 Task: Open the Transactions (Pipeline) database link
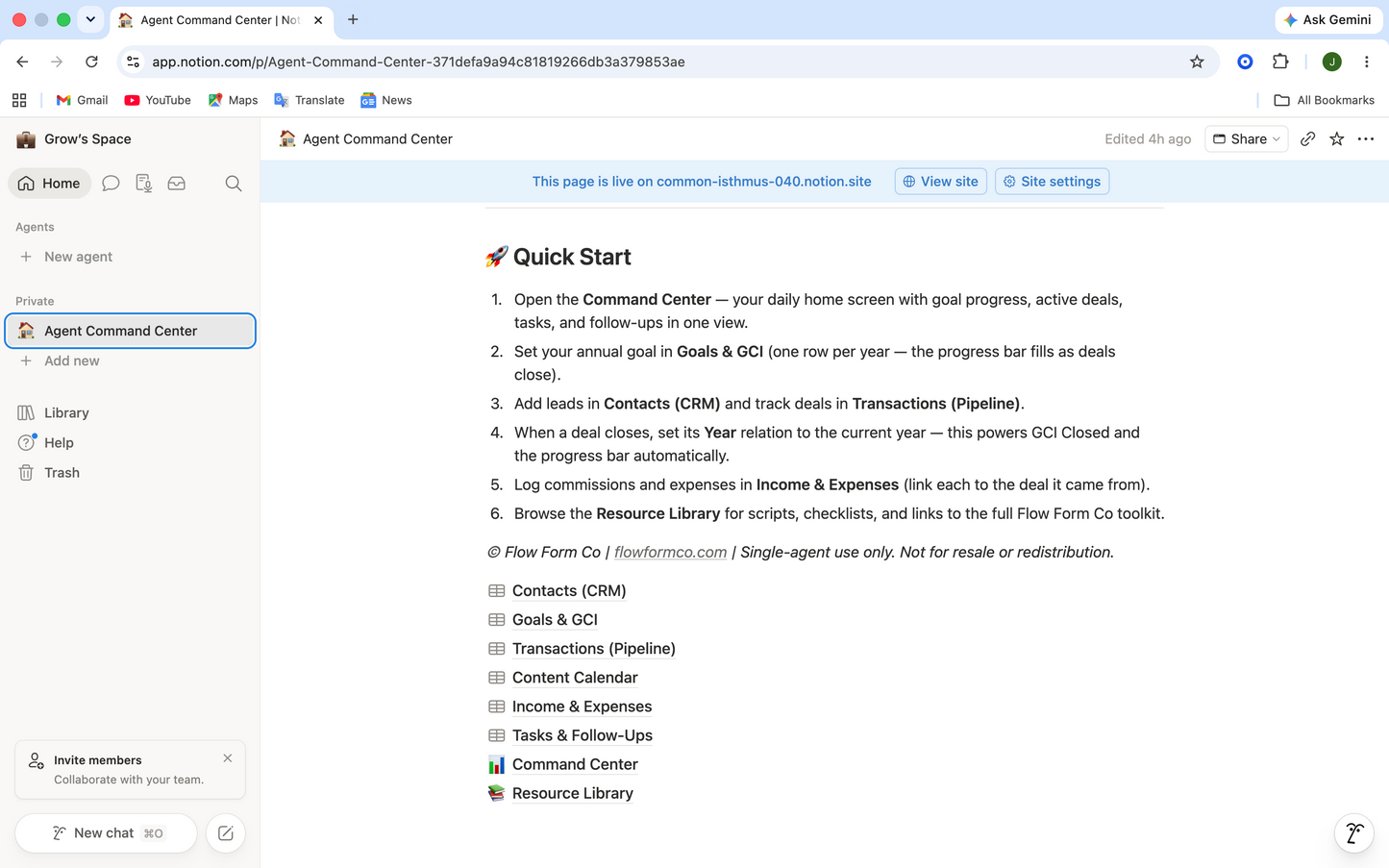click(x=594, y=648)
